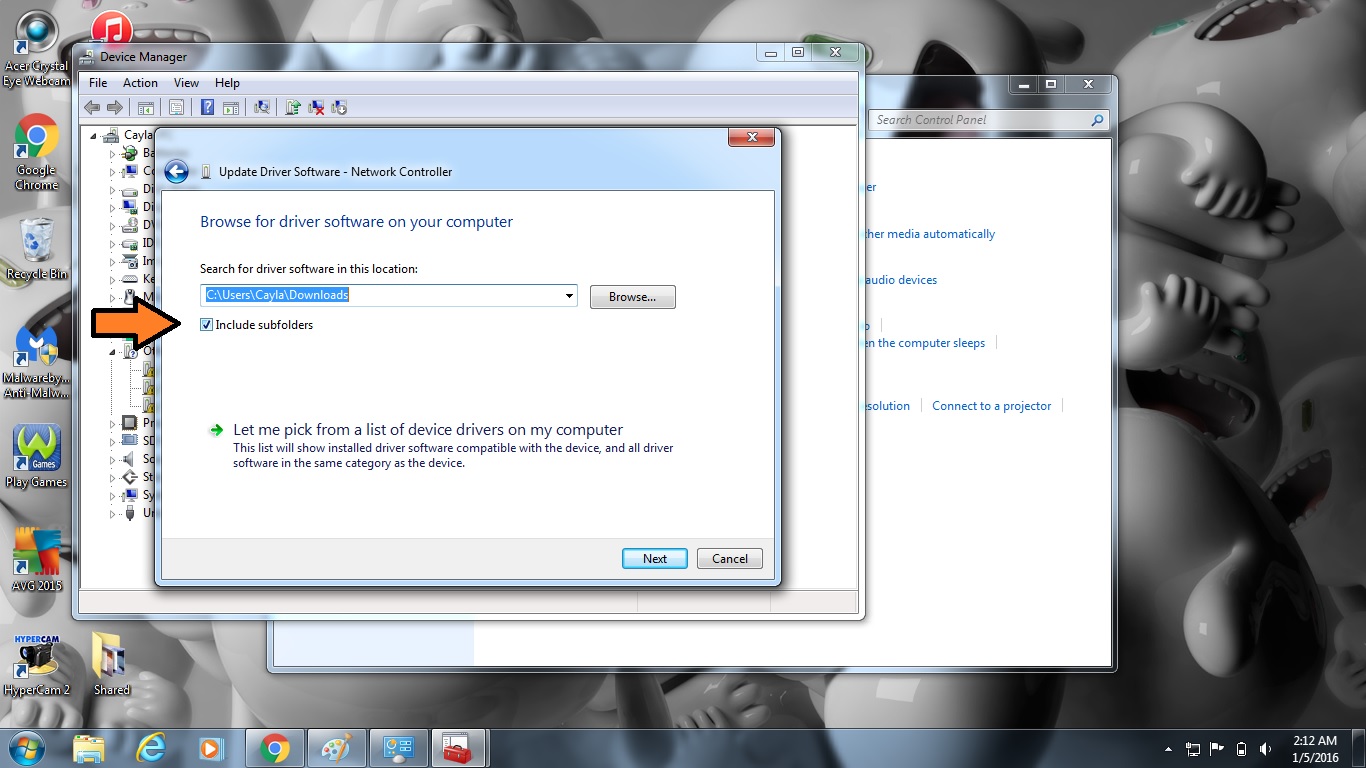Viewport: 1366px width, 768px height.
Task: Switch to Google Chrome on the taskbar
Action: [x=274, y=748]
